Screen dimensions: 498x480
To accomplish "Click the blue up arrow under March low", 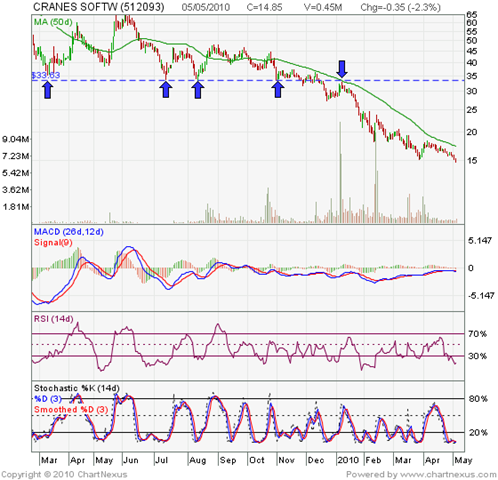I will (48, 90).
